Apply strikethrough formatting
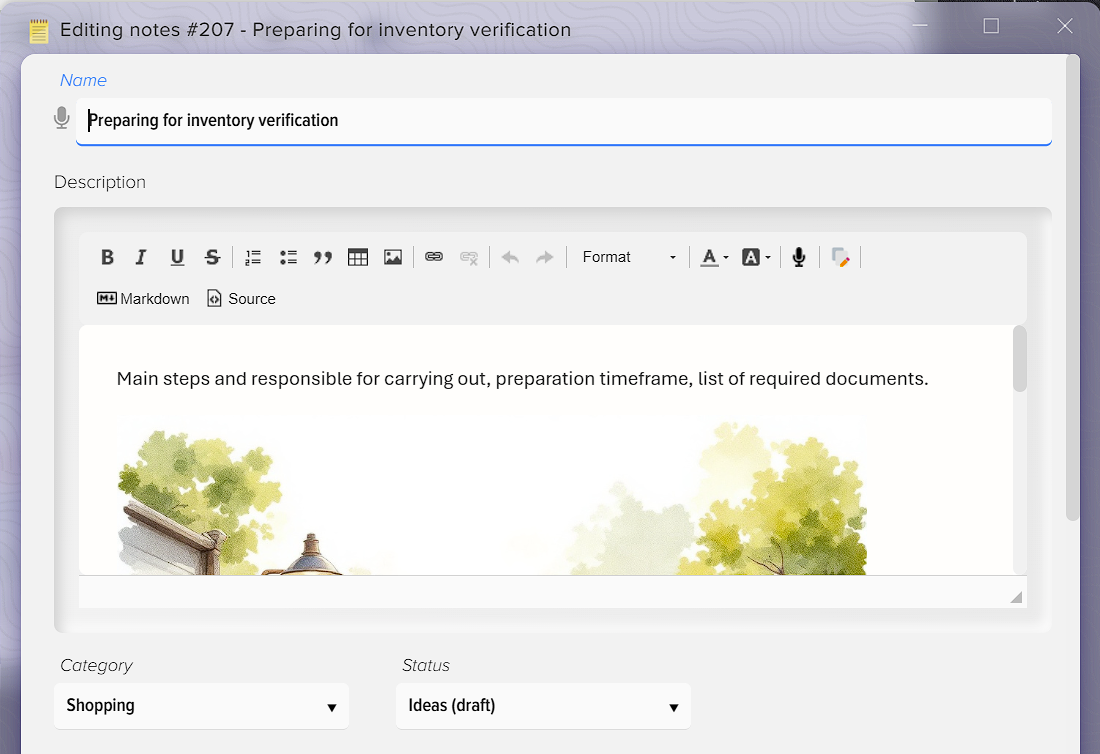Image resolution: width=1100 pixels, height=754 pixels. (213, 257)
